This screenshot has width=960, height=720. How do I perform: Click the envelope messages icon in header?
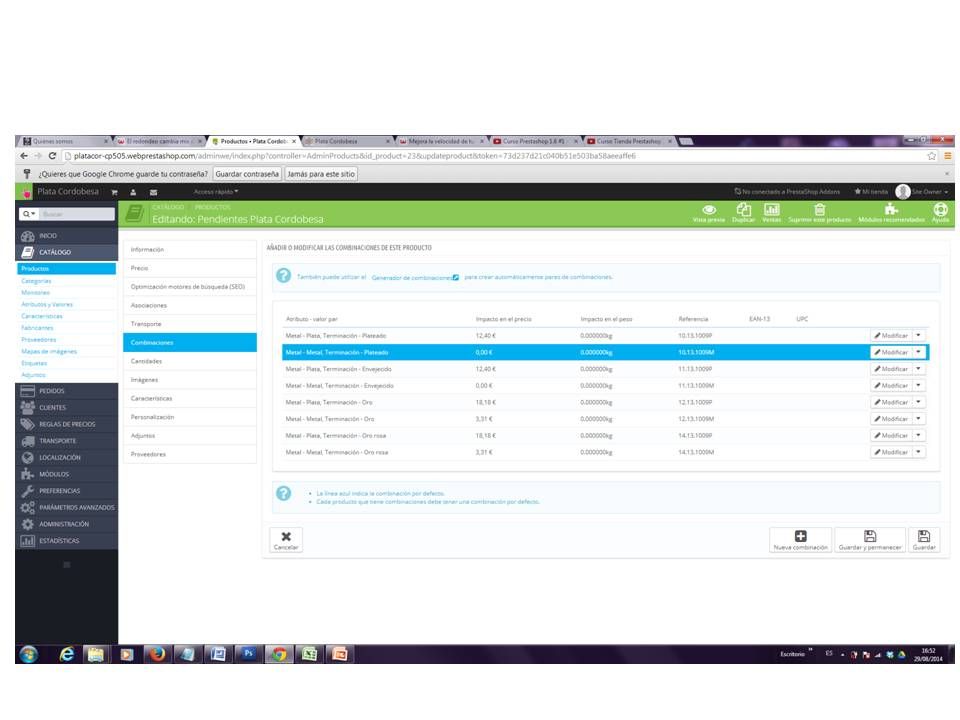click(x=153, y=192)
